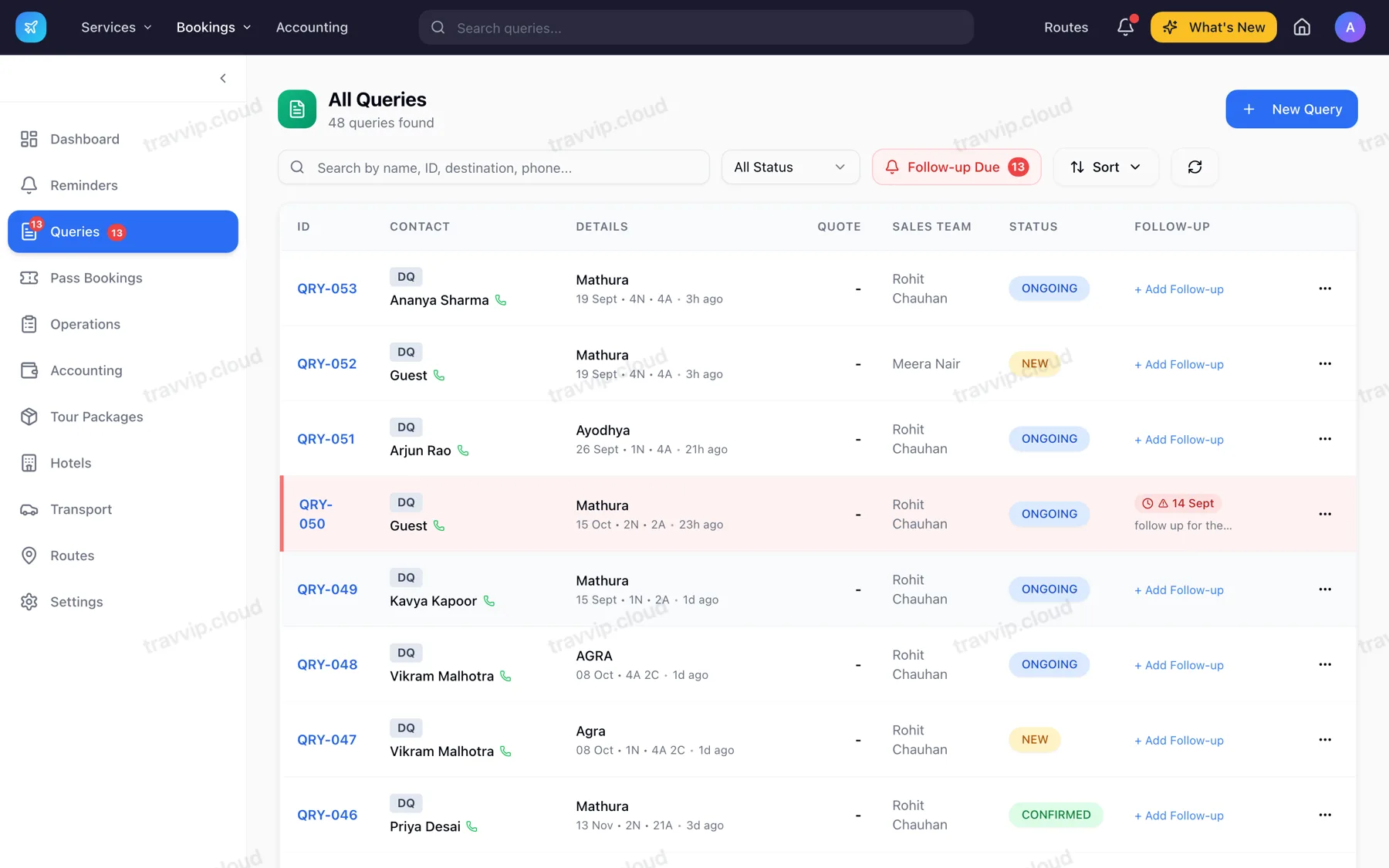Call Arjun Rao via phone icon
The width and height of the screenshot is (1389, 868).
click(x=463, y=451)
